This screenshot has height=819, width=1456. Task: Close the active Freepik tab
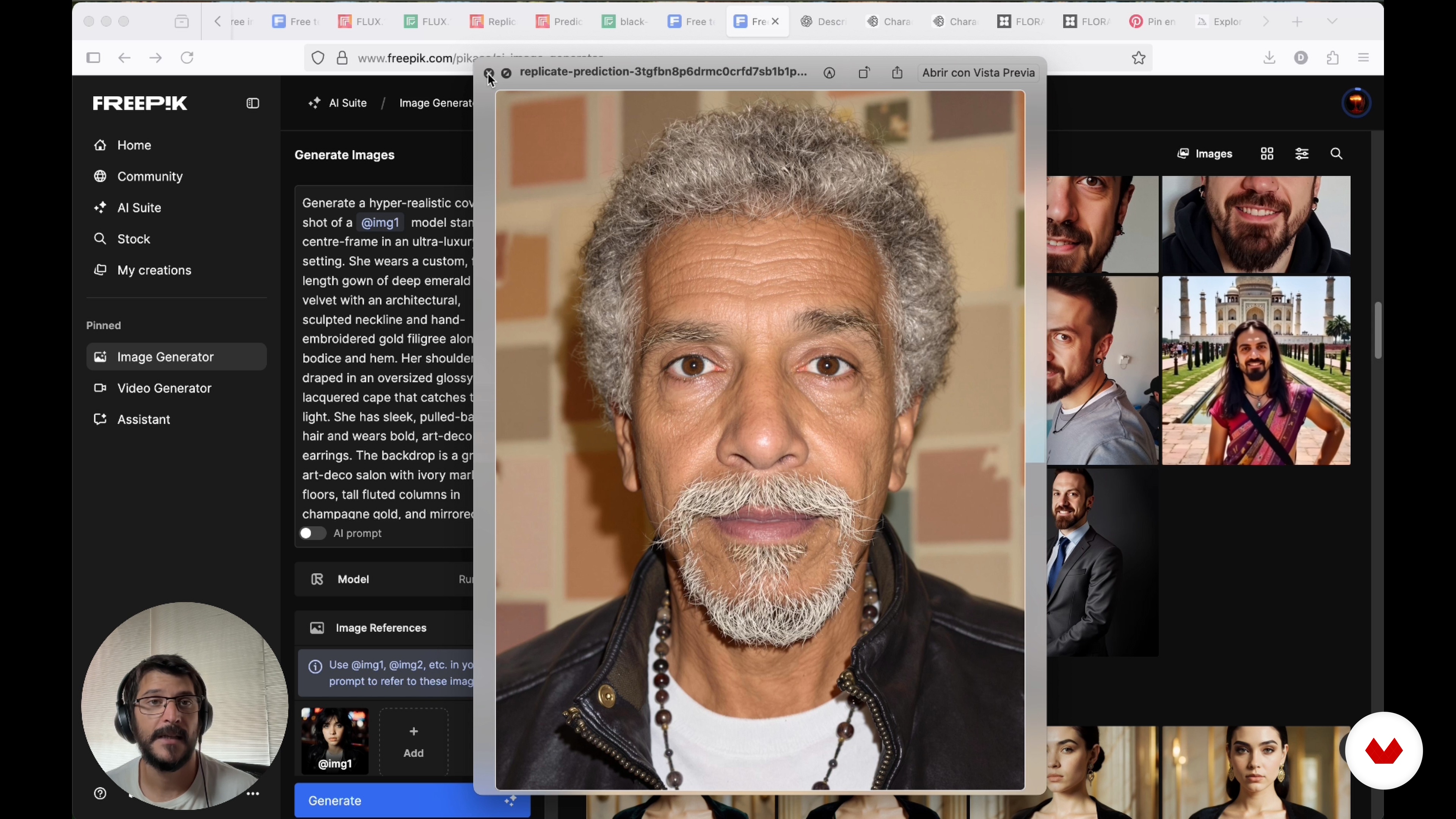[775, 22]
